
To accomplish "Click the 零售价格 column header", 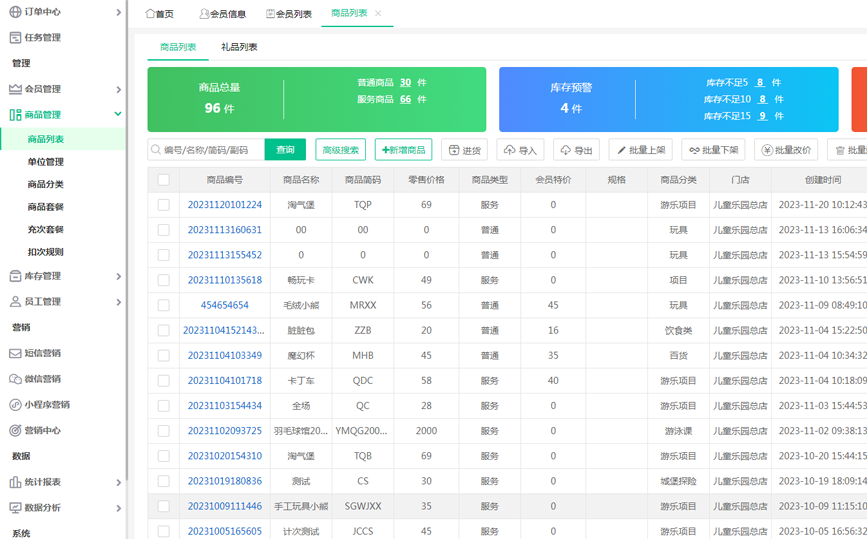I will tap(426, 180).
